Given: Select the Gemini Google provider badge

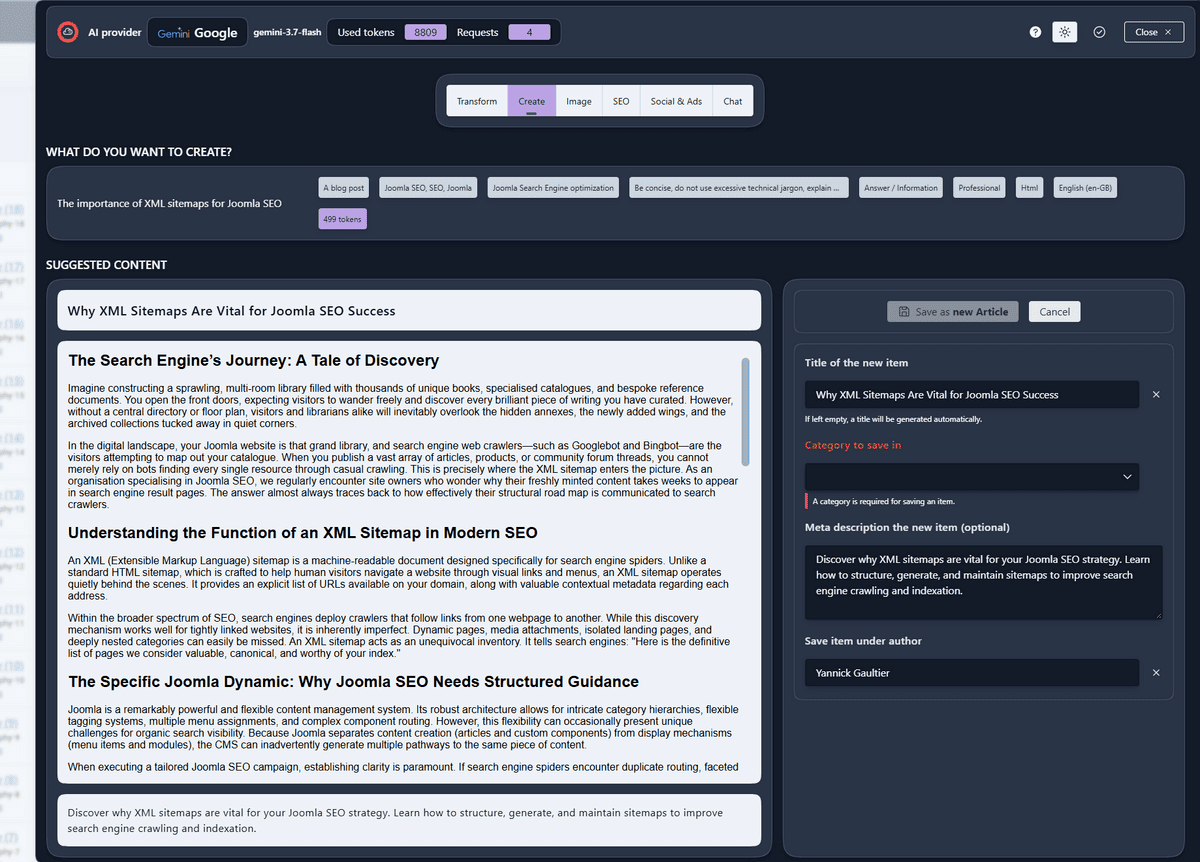Looking at the screenshot, I should (x=198, y=32).
